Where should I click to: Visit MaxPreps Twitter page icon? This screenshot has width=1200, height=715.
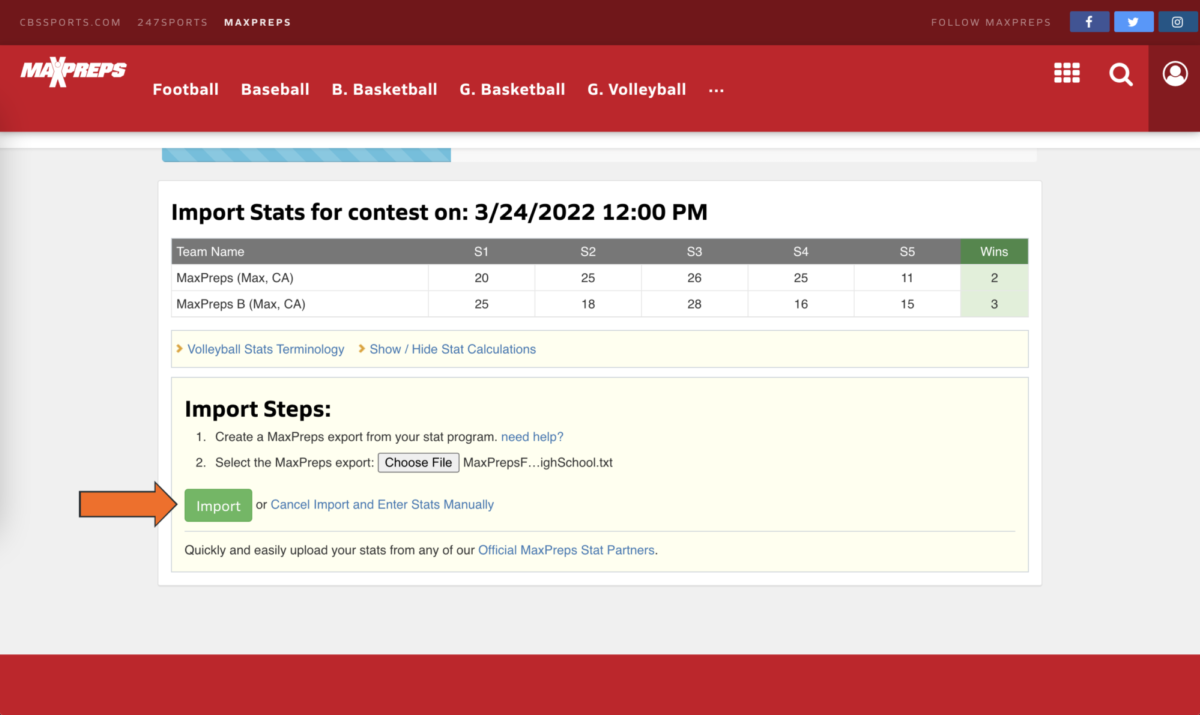[x=1133, y=22]
